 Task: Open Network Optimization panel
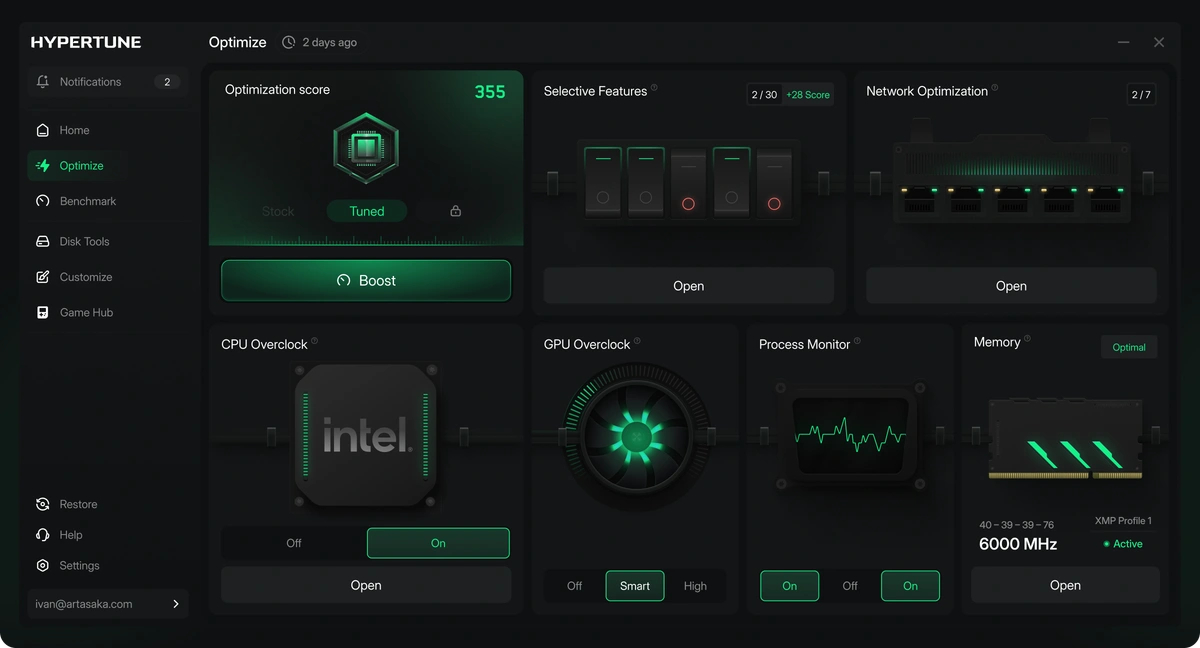click(1011, 286)
